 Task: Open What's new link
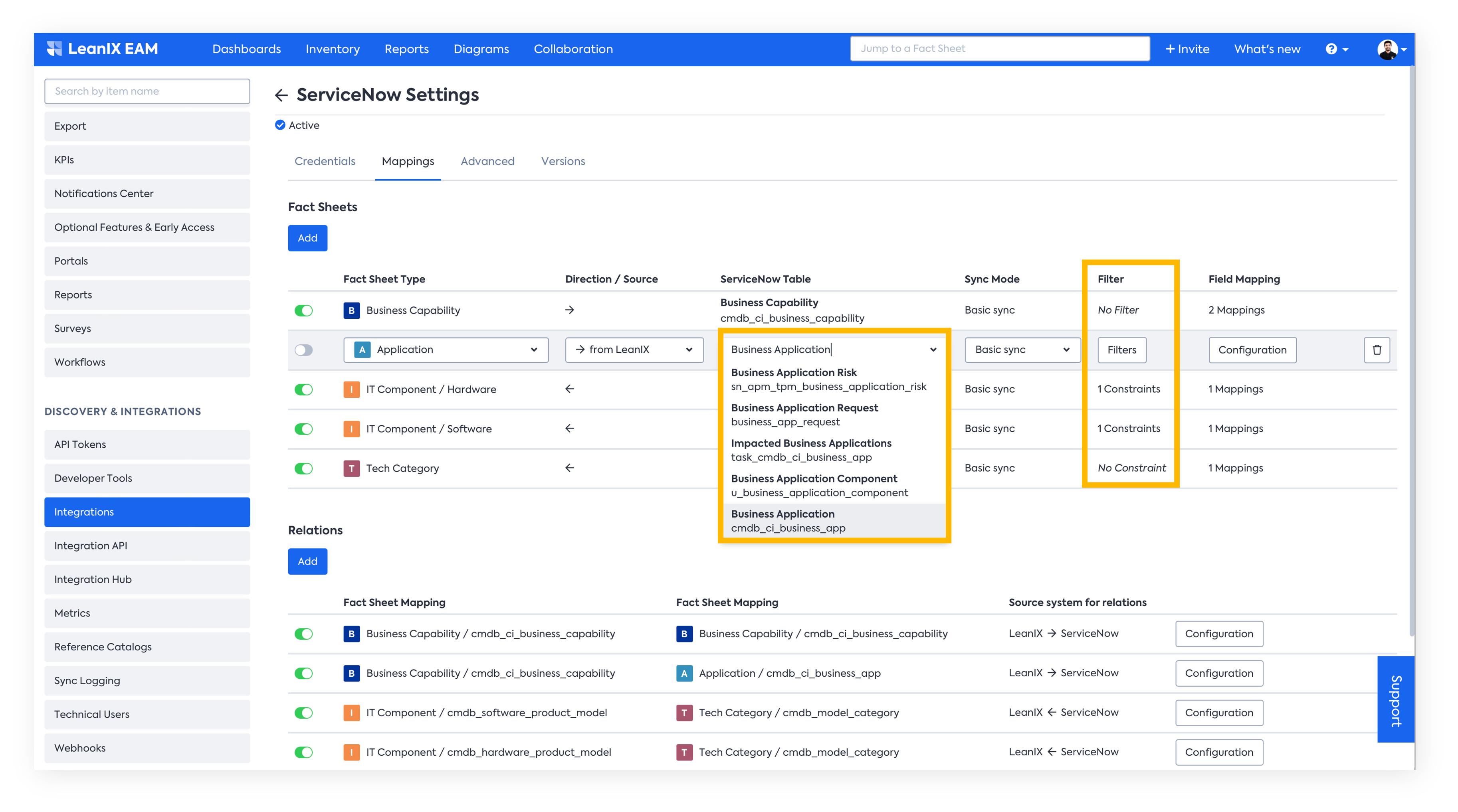coord(1267,49)
